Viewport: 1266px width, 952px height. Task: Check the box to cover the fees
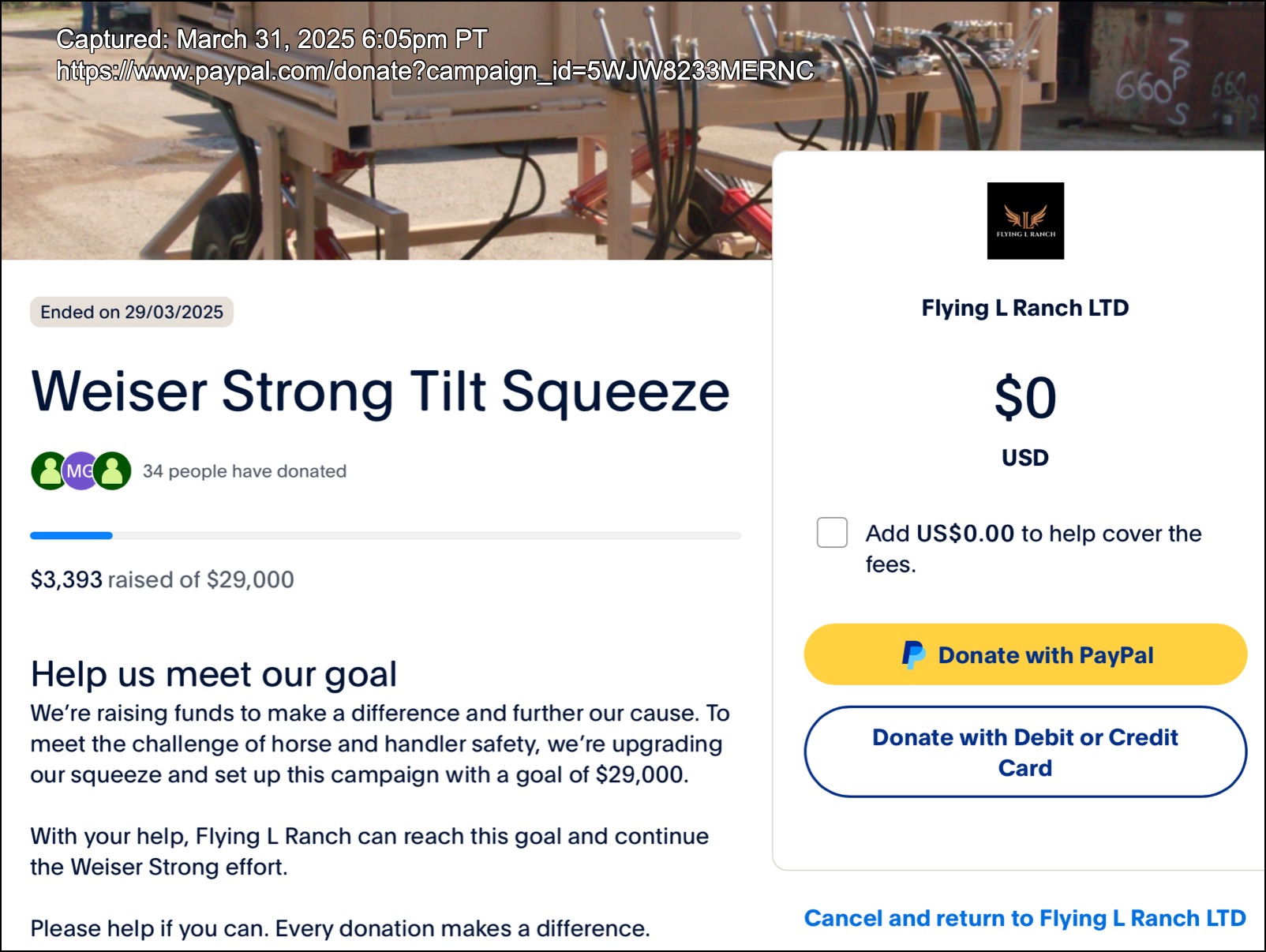(832, 533)
